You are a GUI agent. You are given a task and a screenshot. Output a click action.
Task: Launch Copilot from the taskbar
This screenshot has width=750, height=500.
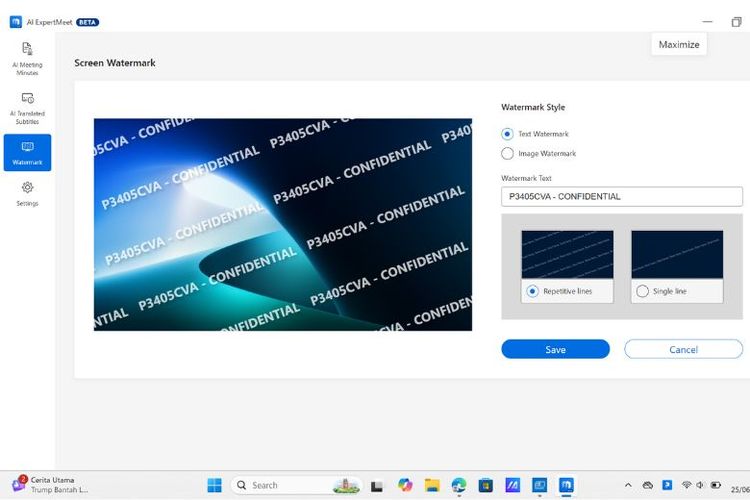coord(405,485)
